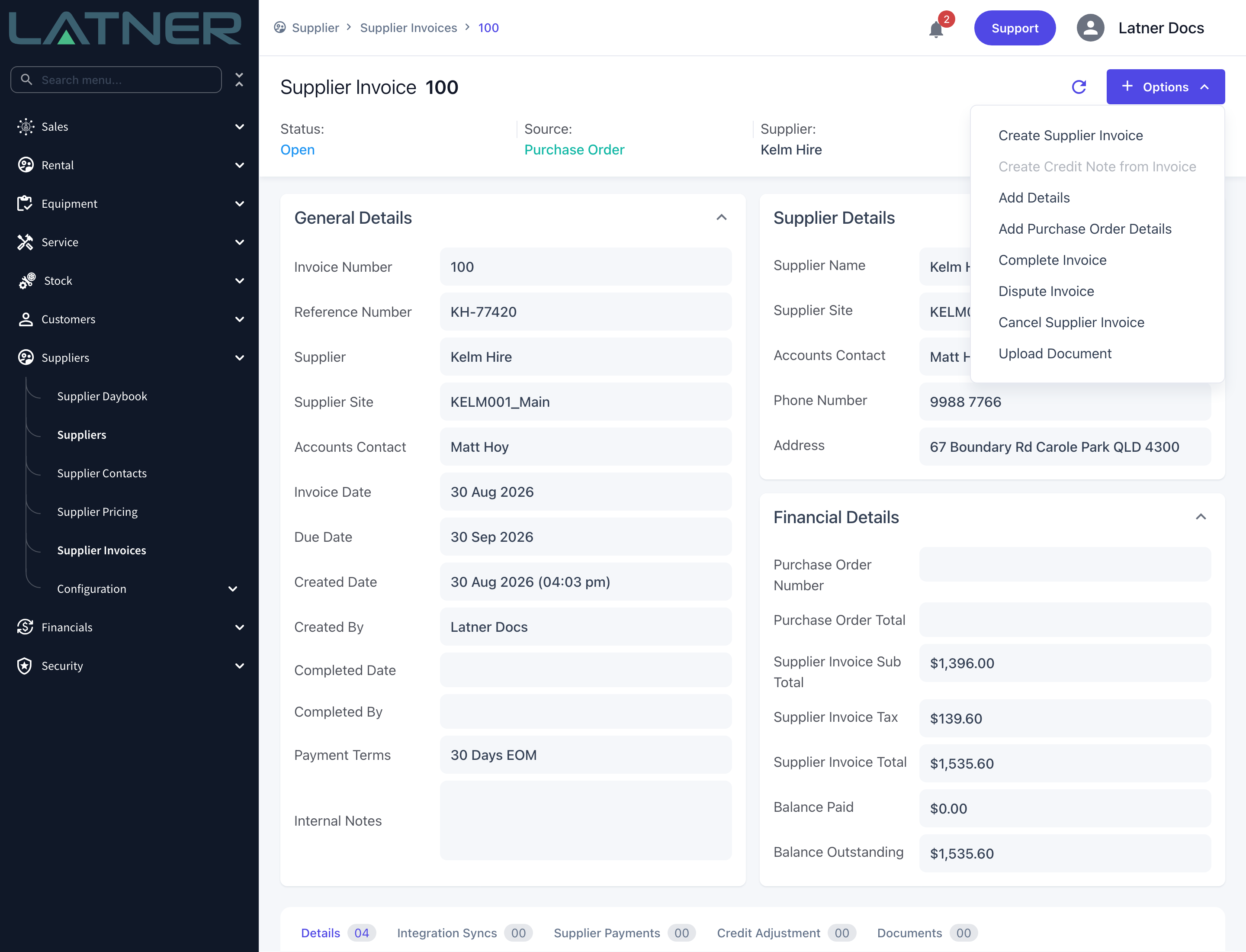The width and height of the screenshot is (1246, 952).
Task: Select Create Supplier Invoice option
Action: coord(1070,135)
